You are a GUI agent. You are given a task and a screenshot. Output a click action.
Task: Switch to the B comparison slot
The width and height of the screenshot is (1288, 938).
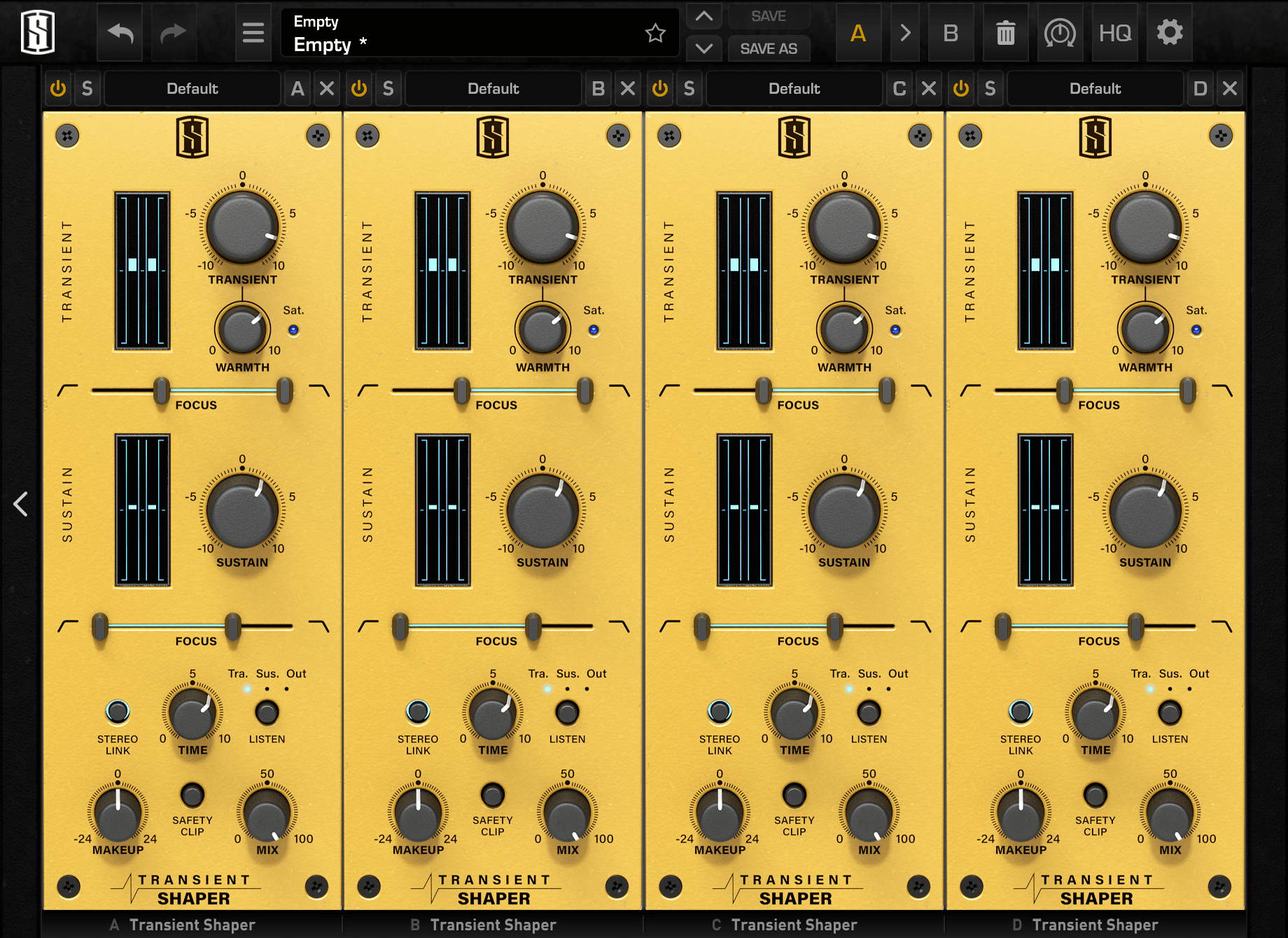point(950,33)
